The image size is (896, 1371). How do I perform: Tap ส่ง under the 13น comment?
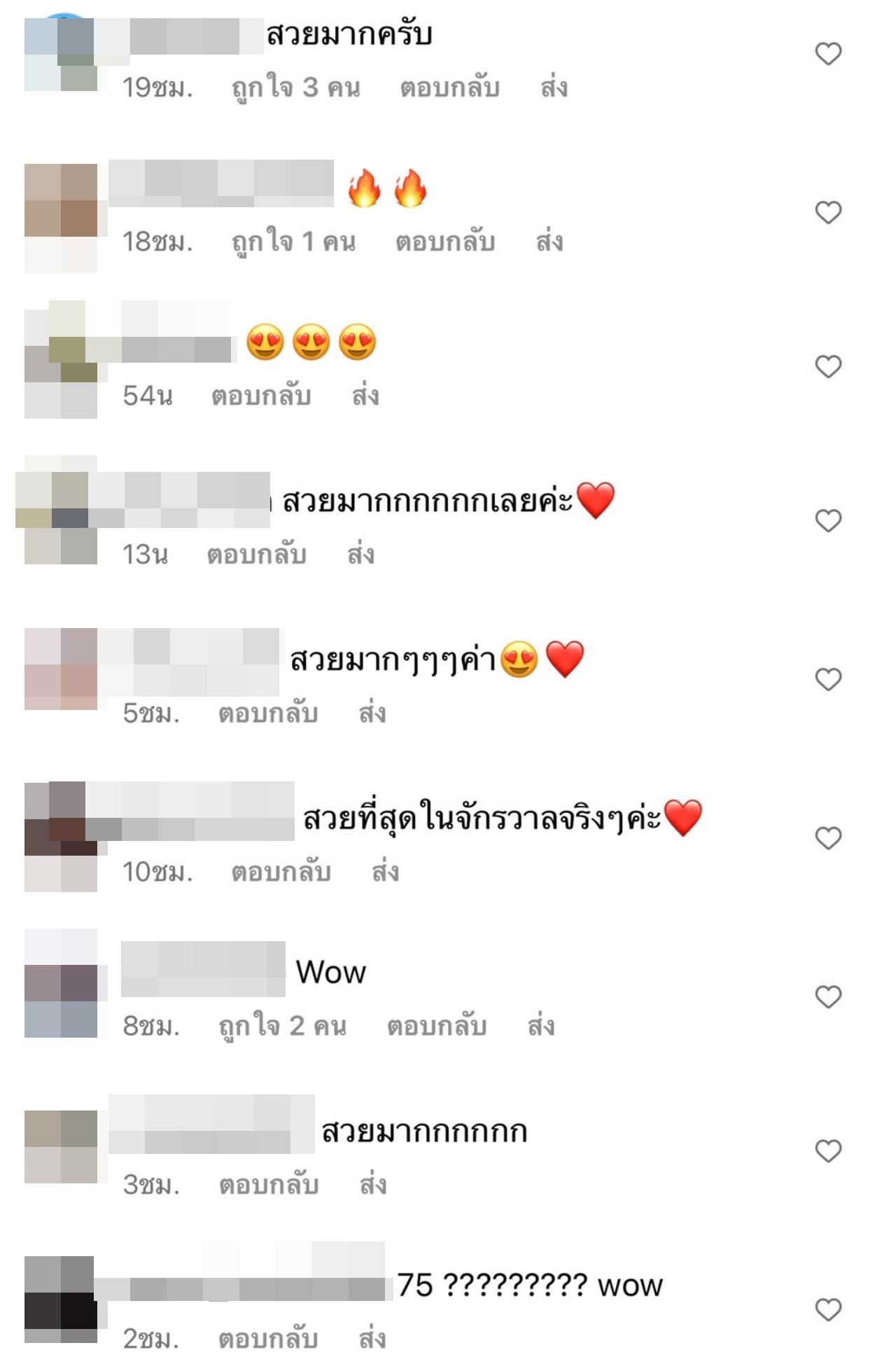361,555
